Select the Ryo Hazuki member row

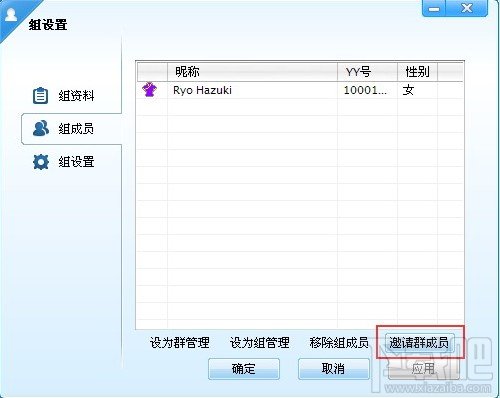[x=300, y=90]
